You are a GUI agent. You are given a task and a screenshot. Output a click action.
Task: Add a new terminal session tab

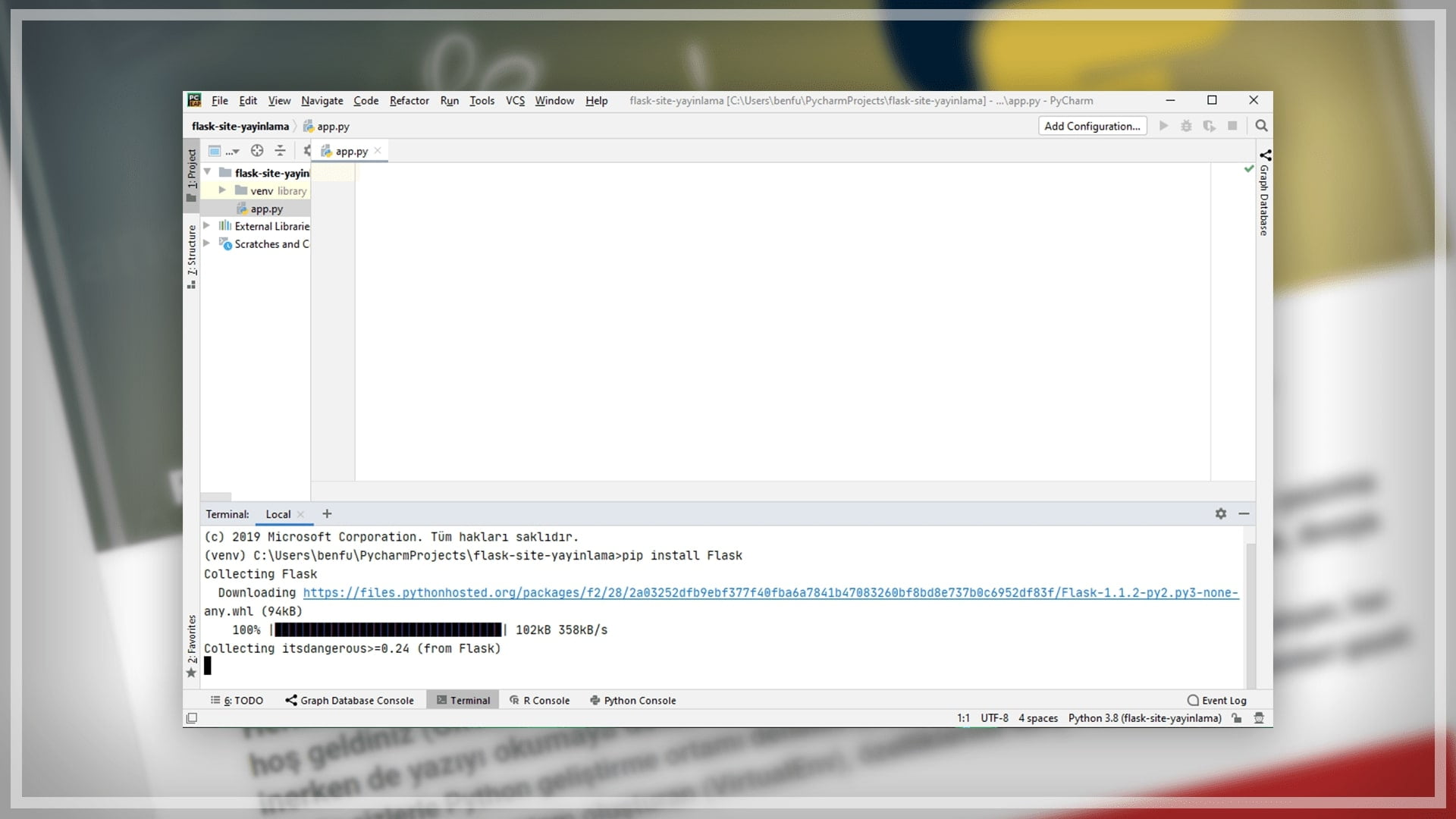click(327, 514)
